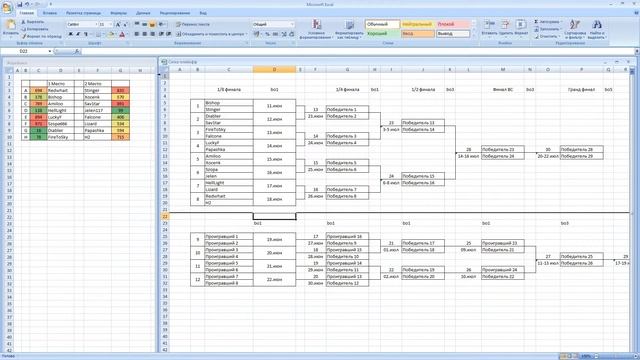
Task: Increase cell indent
Action: (168, 34)
